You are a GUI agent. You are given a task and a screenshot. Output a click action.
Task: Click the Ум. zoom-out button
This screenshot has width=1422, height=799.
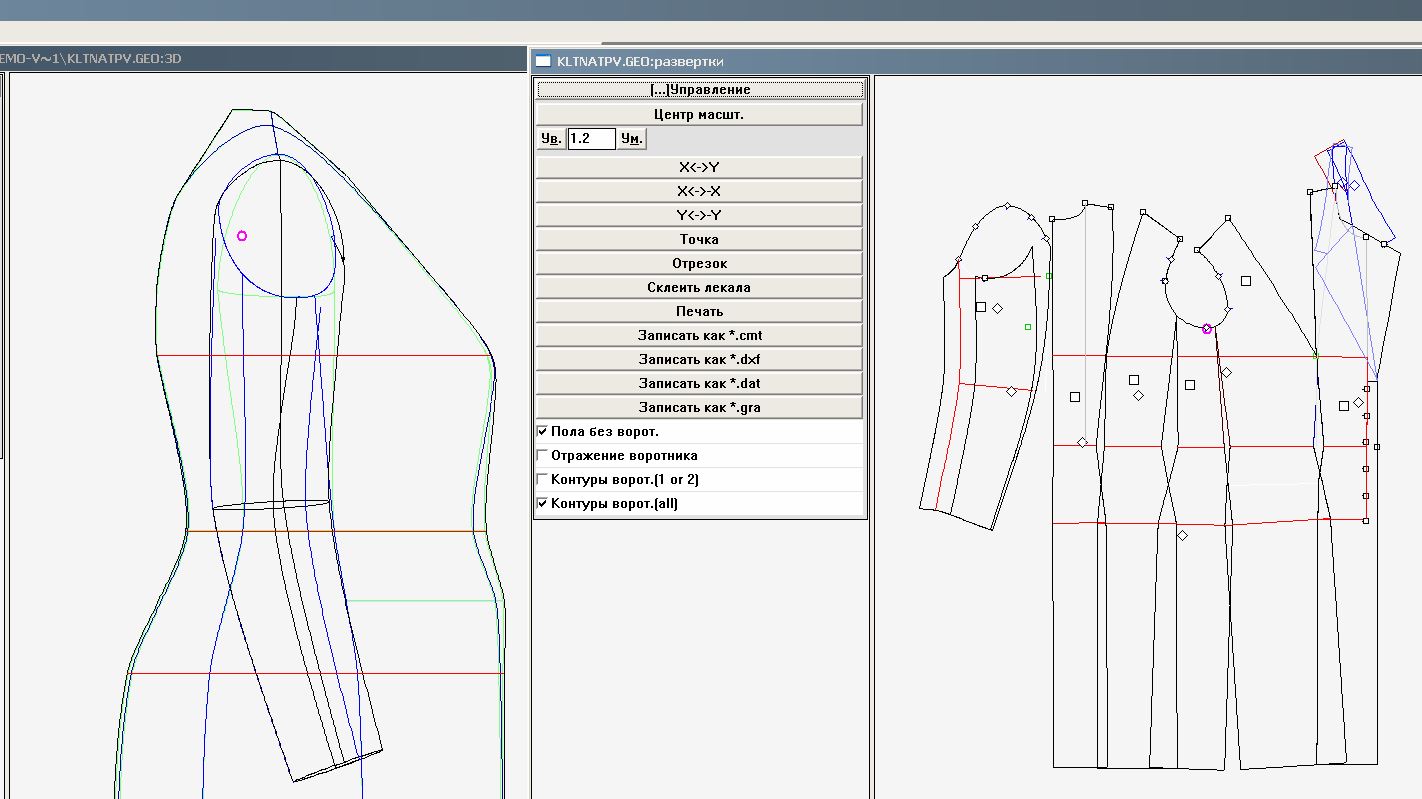[631, 139]
